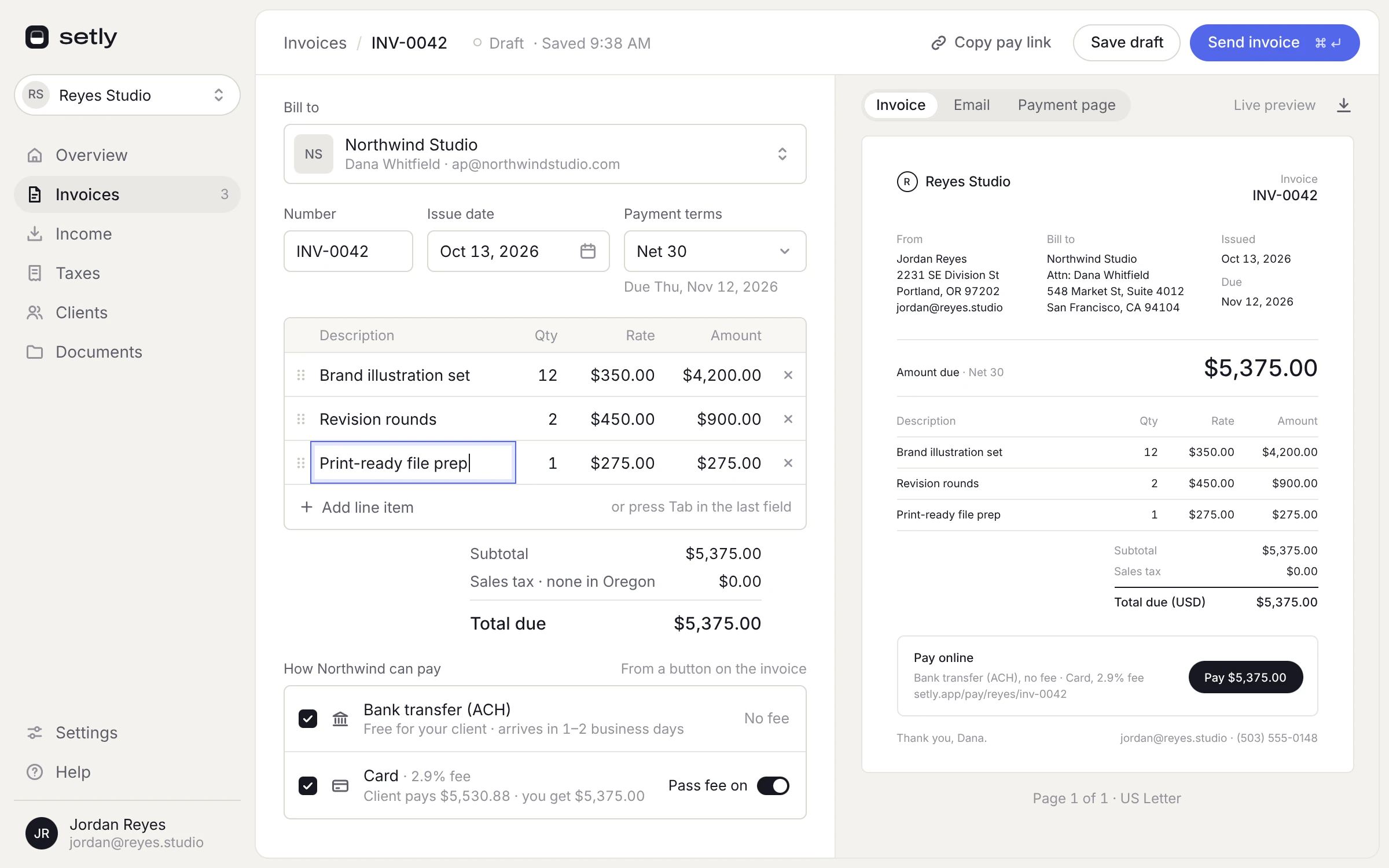1389x868 pixels.
Task: Switch preview to the Payment page tab
Action: point(1067,105)
